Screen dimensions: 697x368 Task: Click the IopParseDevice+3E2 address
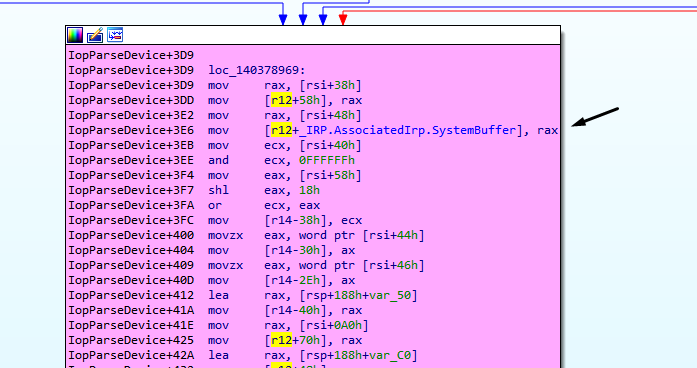pyautogui.click(x=131, y=116)
